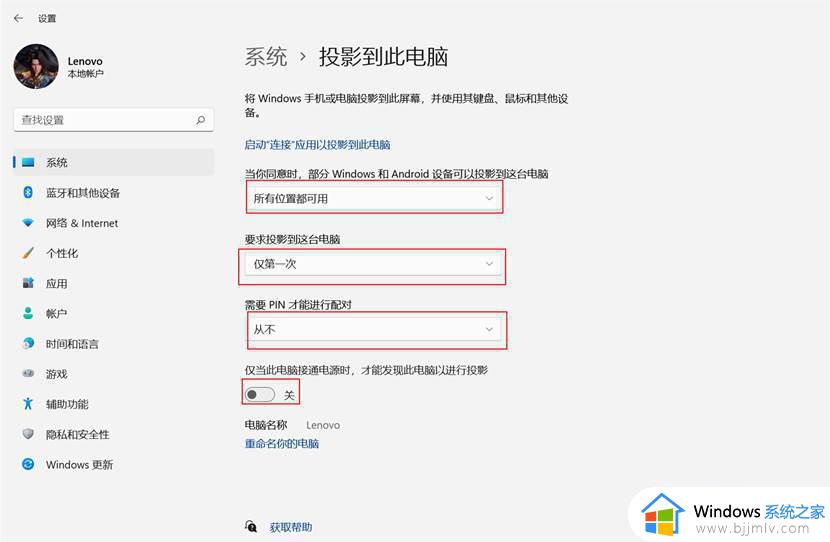Click the Wi-Fi network icon
The width and height of the screenshot is (830, 542).
click(x=28, y=223)
